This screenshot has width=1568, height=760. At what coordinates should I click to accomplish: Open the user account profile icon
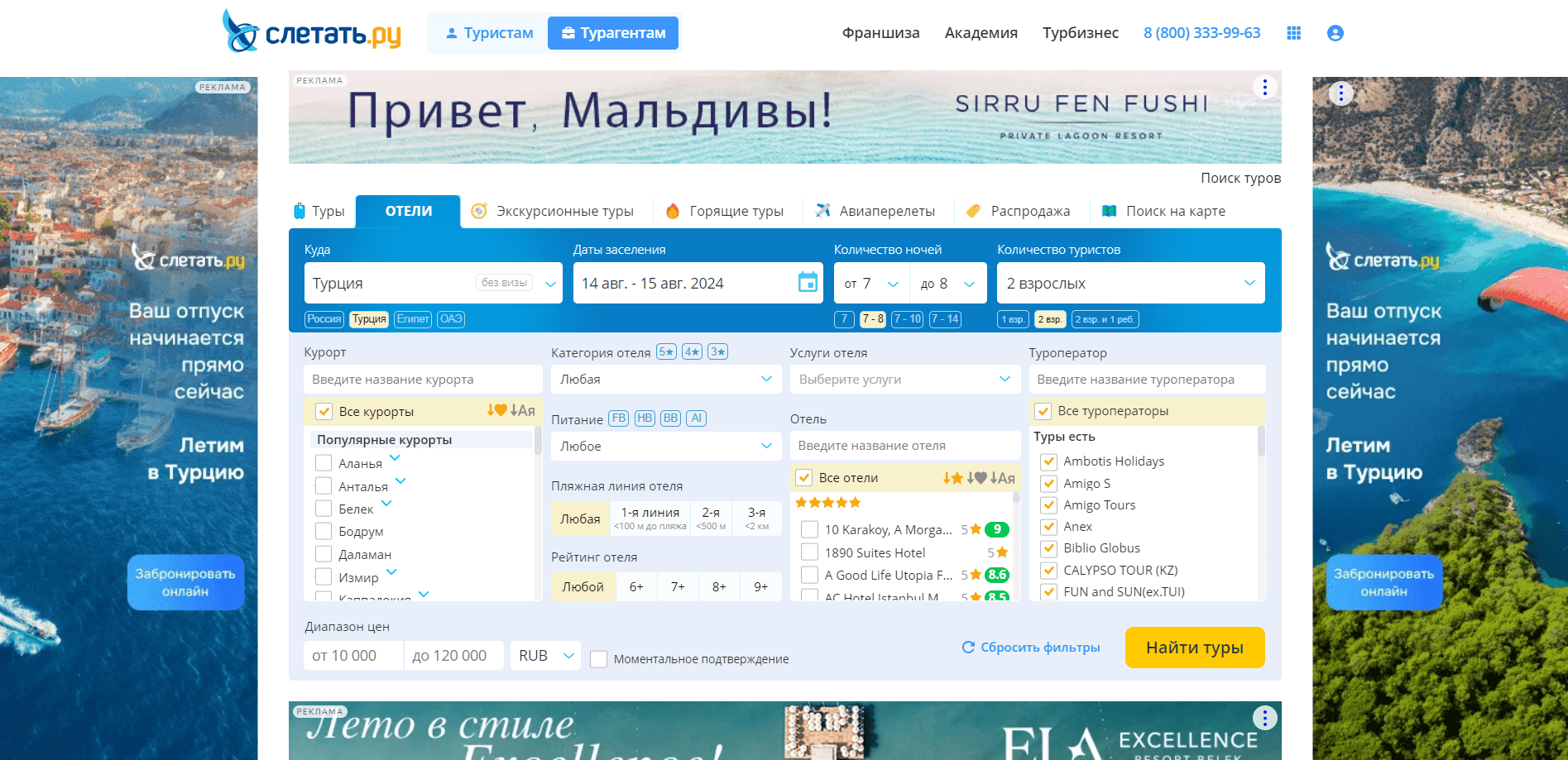tap(1335, 33)
